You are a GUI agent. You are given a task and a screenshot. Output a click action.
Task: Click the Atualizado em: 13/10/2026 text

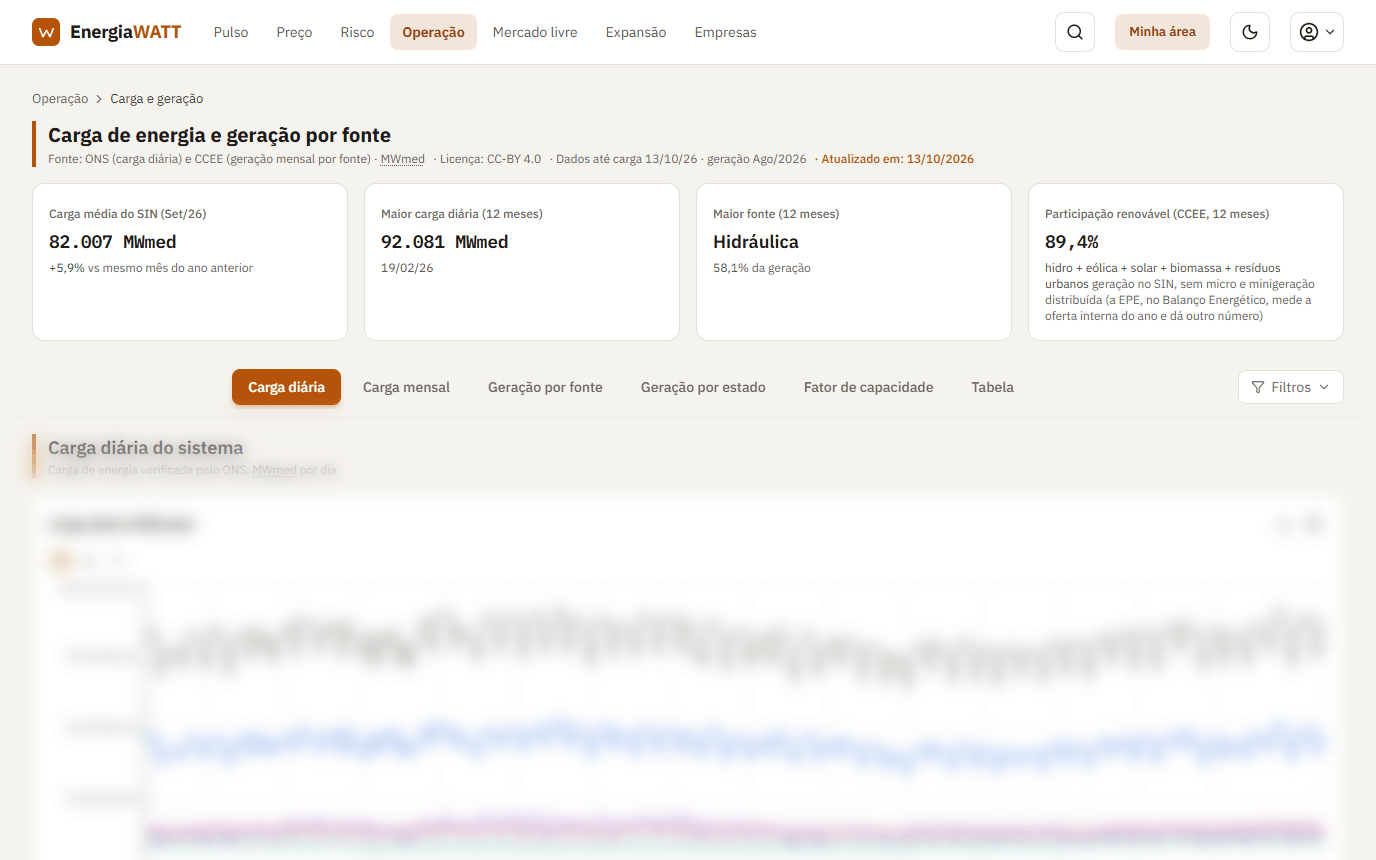pyautogui.click(x=898, y=159)
